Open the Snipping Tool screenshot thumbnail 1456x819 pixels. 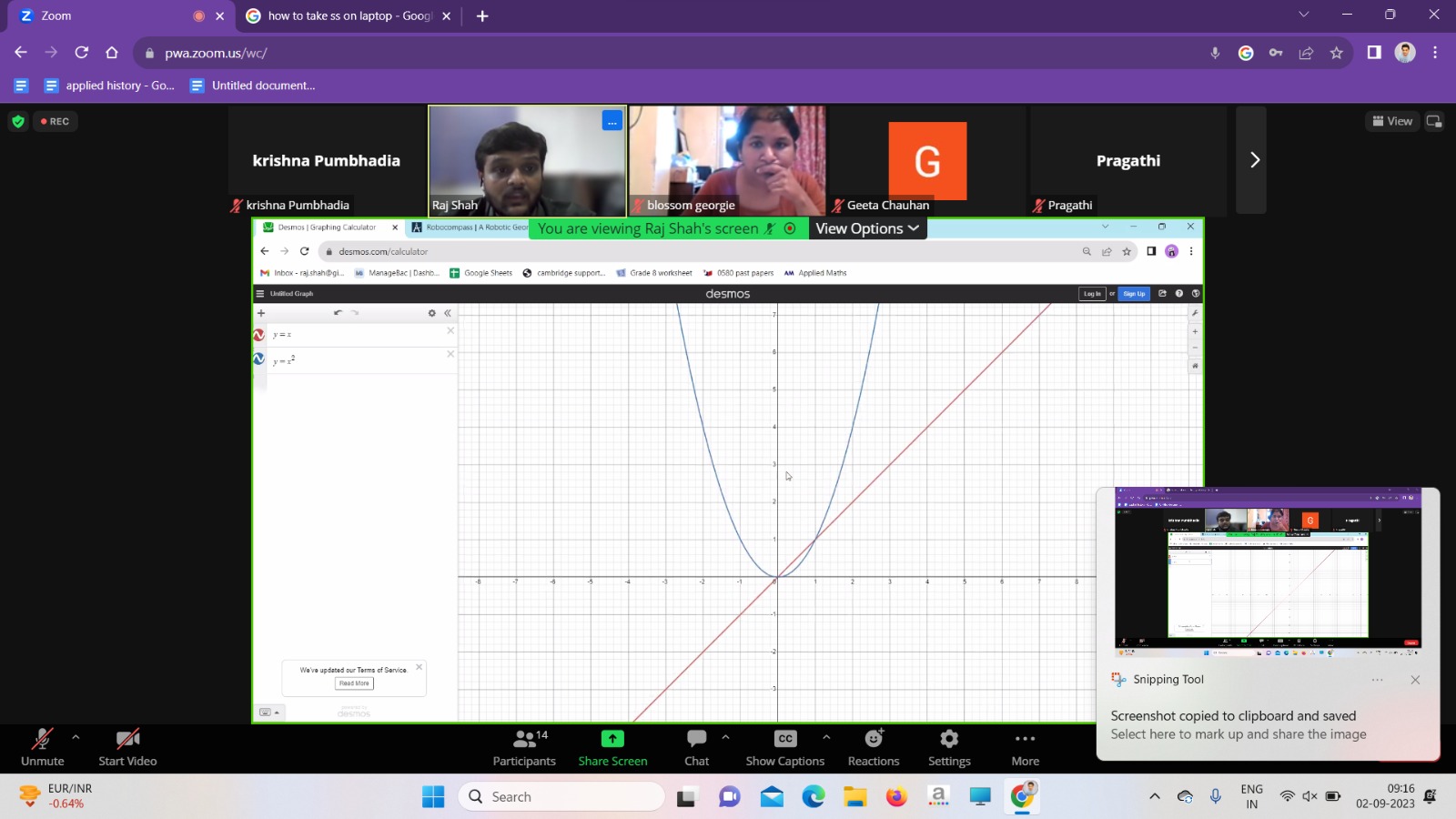(1268, 572)
